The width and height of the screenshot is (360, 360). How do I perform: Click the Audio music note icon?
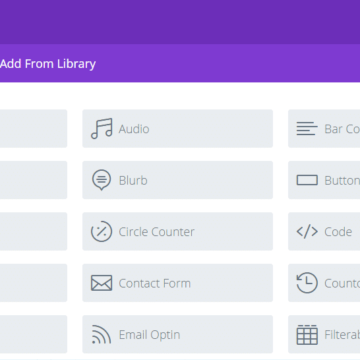[101, 128]
